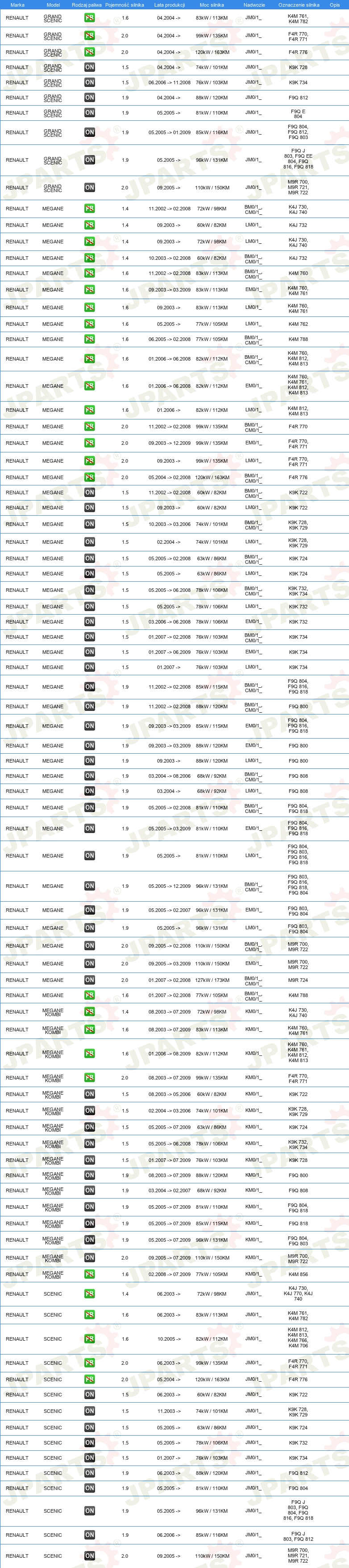349x1568 pixels.
Task: Select the Megane Kombi engine cell 'F9Q 818'
Action: pyautogui.click(x=298, y=1224)
